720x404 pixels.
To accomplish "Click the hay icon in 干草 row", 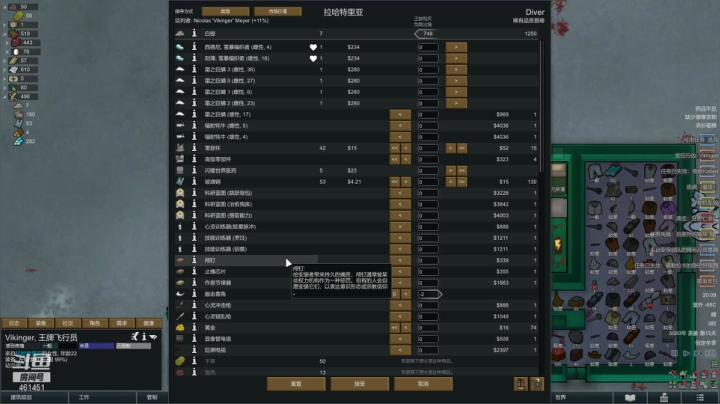I will click(x=180, y=361).
